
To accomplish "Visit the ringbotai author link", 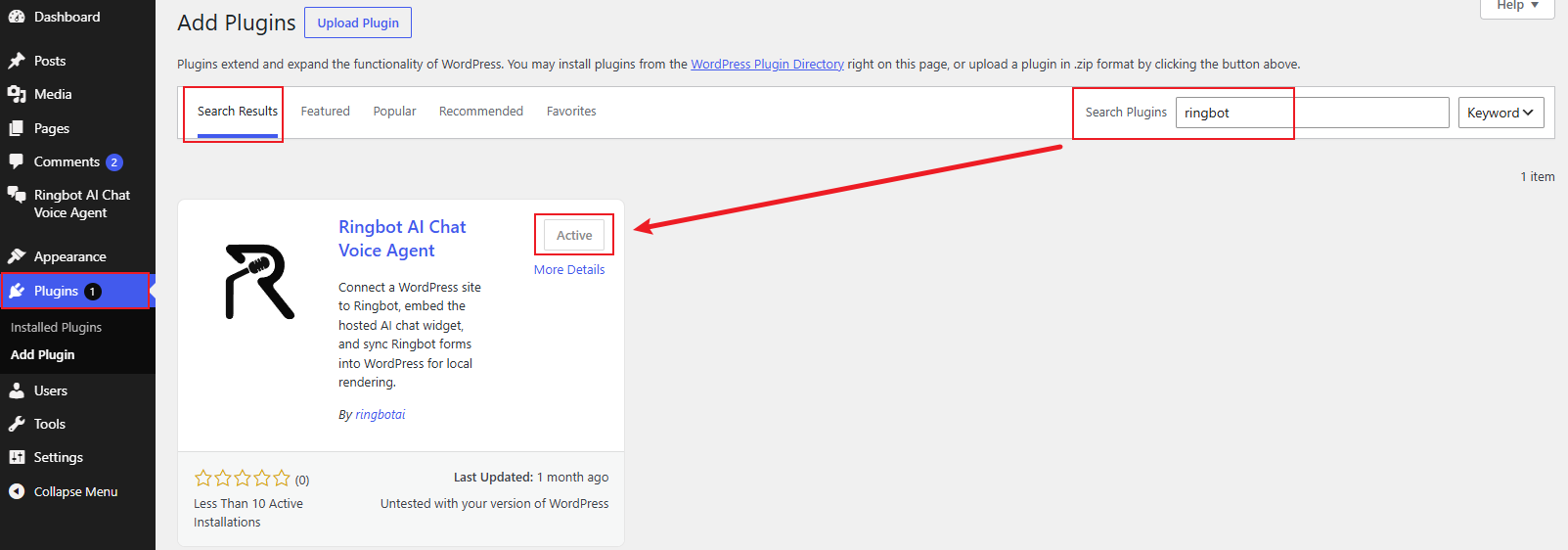I will [x=380, y=415].
